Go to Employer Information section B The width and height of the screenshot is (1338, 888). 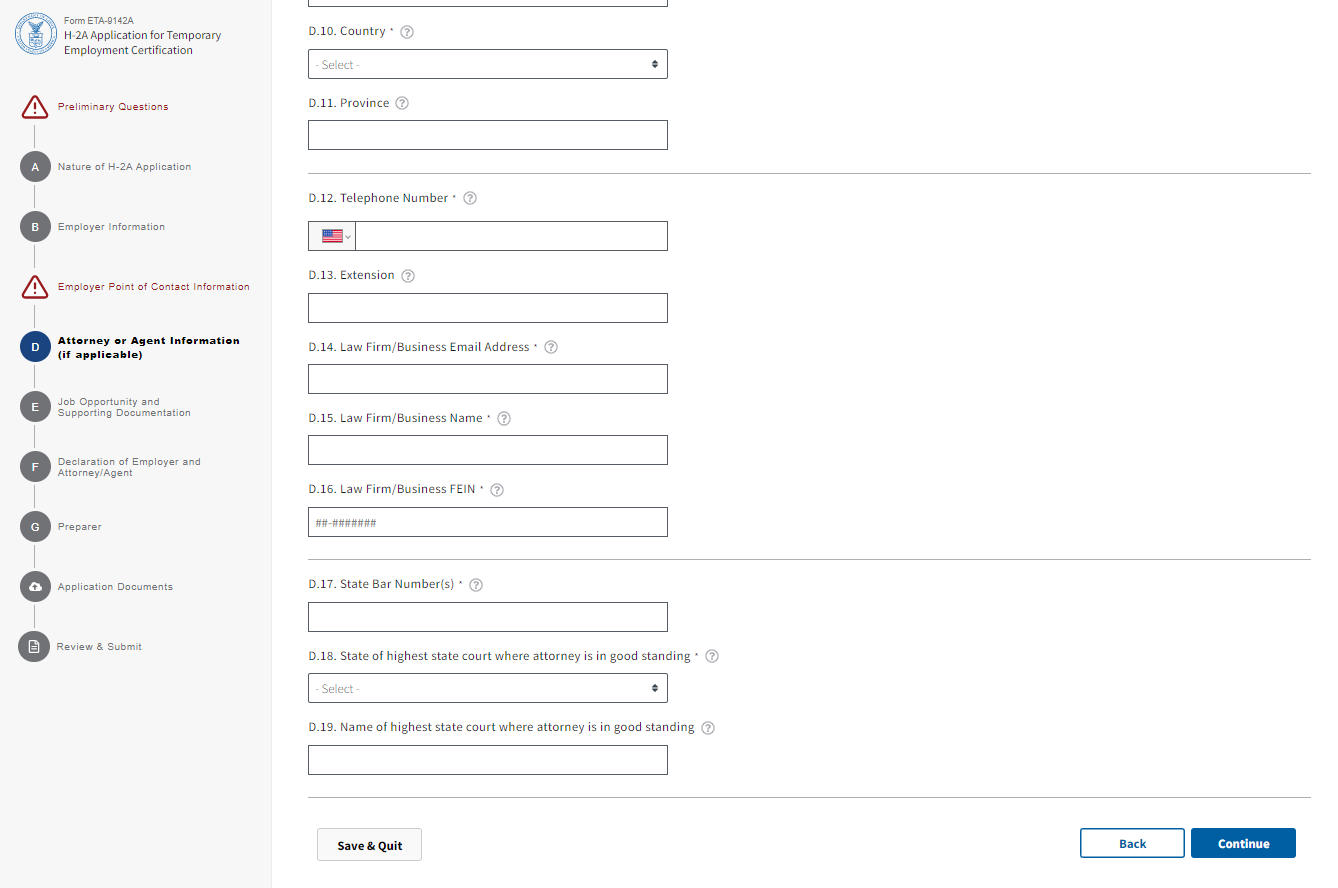(35, 227)
